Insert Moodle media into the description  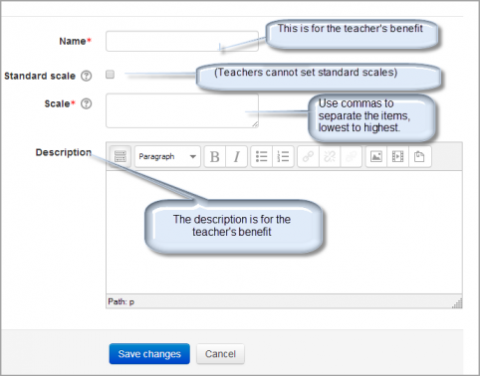pyautogui.click(x=398, y=156)
